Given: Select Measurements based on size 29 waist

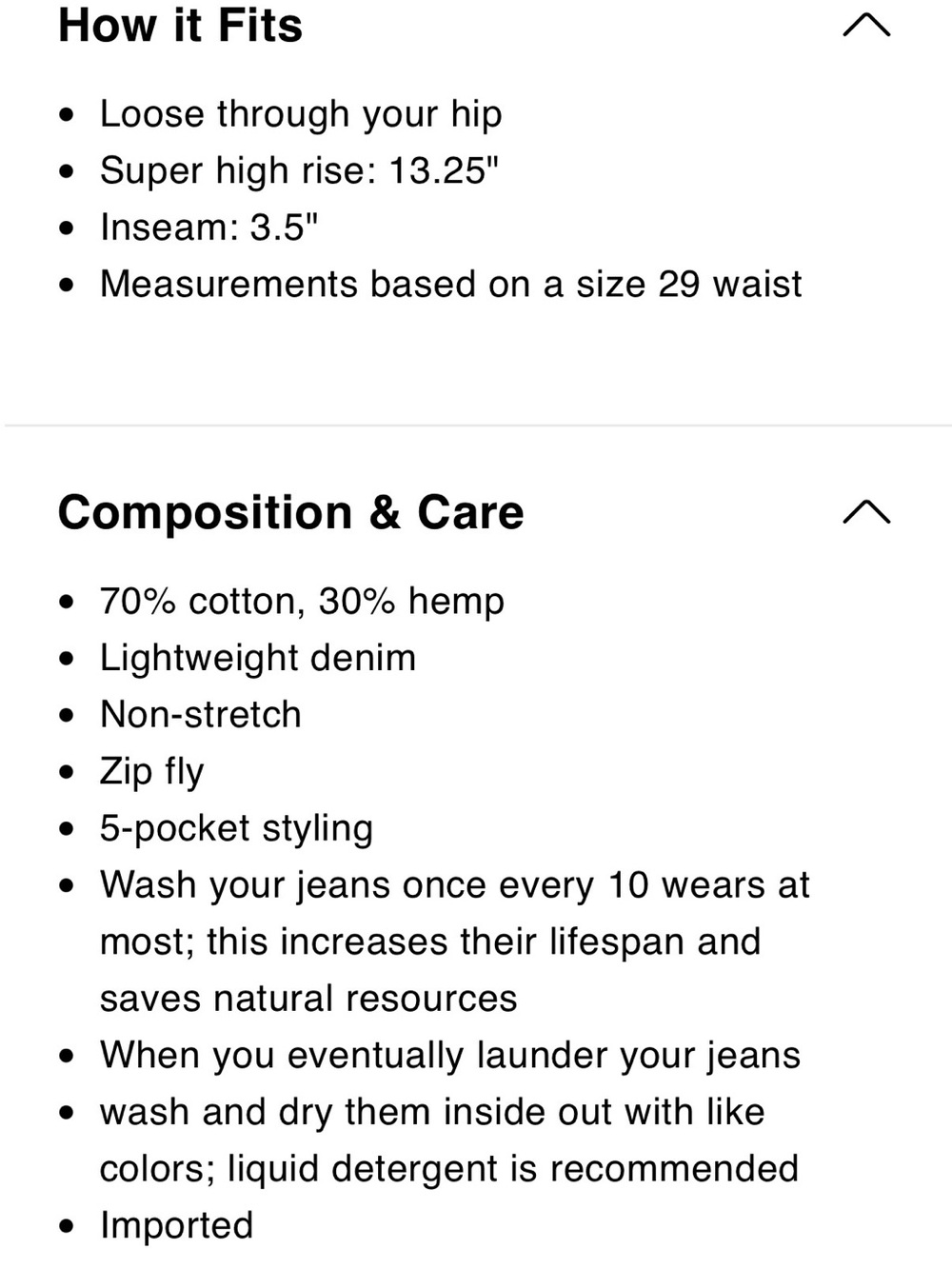Looking at the screenshot, I should [x=451, y=284].
